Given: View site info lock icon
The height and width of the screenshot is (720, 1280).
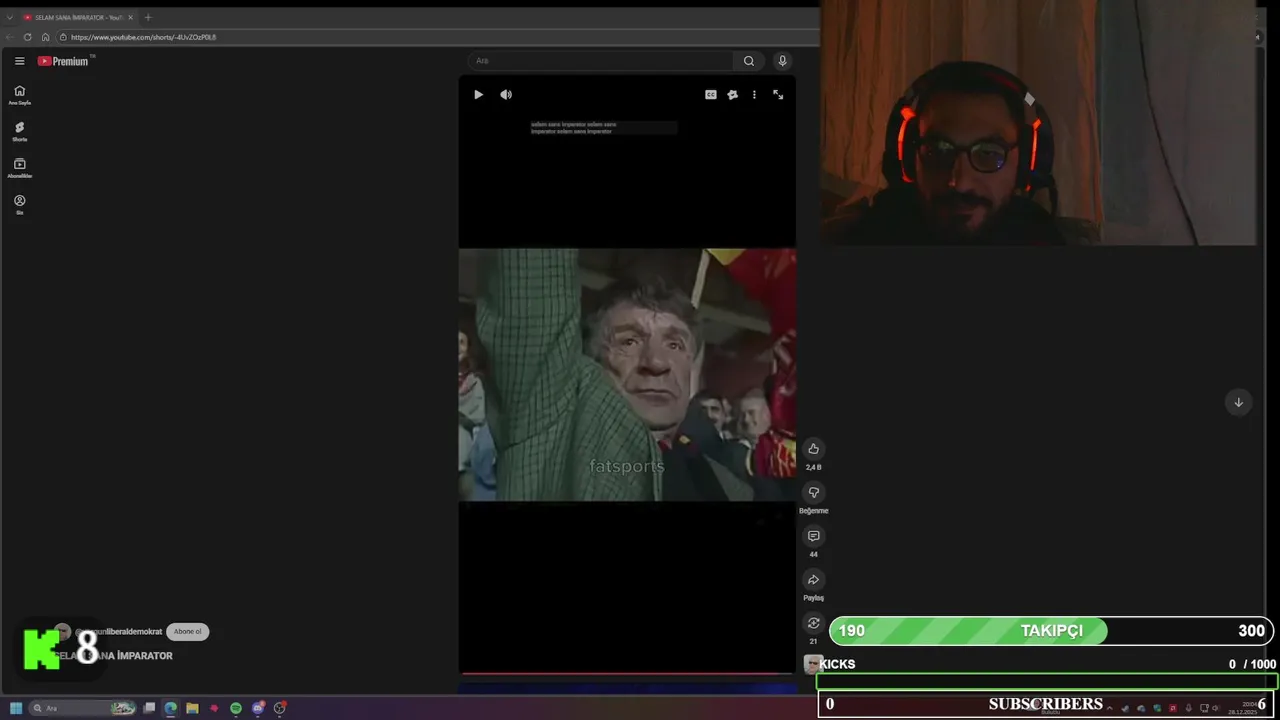Looking at the screenshot, I should [x=62, y=37].
